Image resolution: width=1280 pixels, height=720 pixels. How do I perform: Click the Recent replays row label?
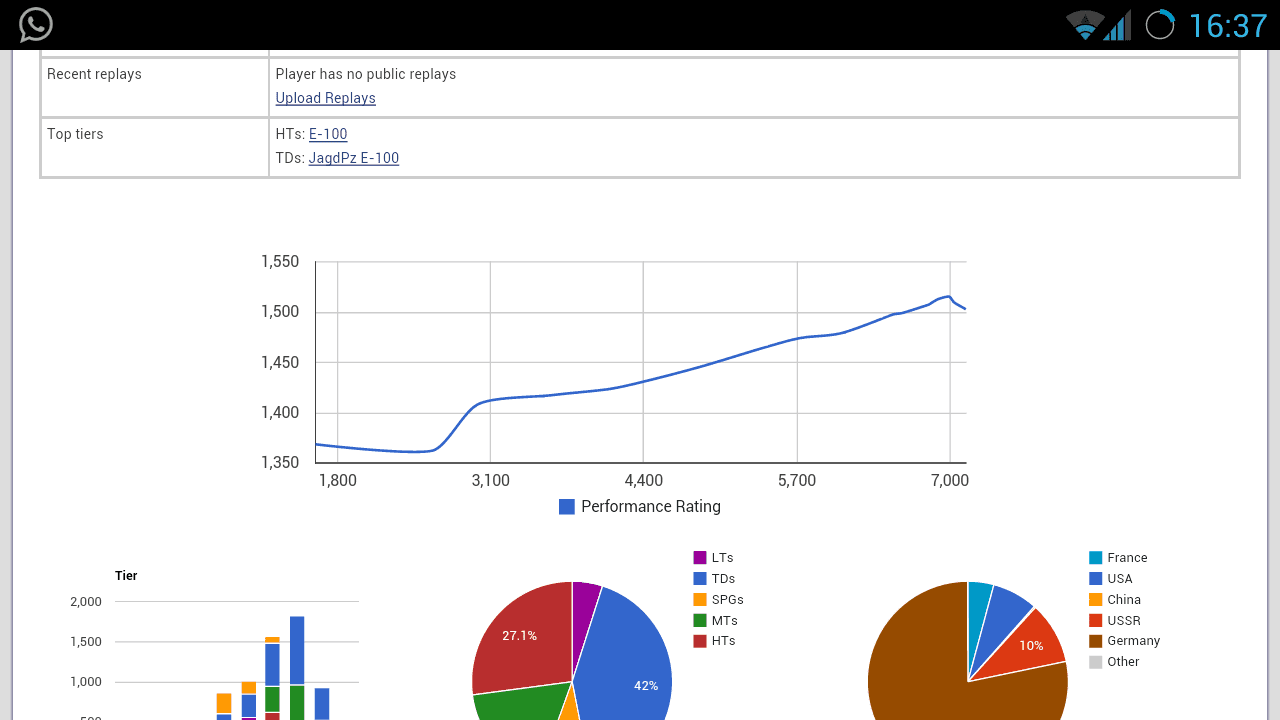(x=94, y=74)
